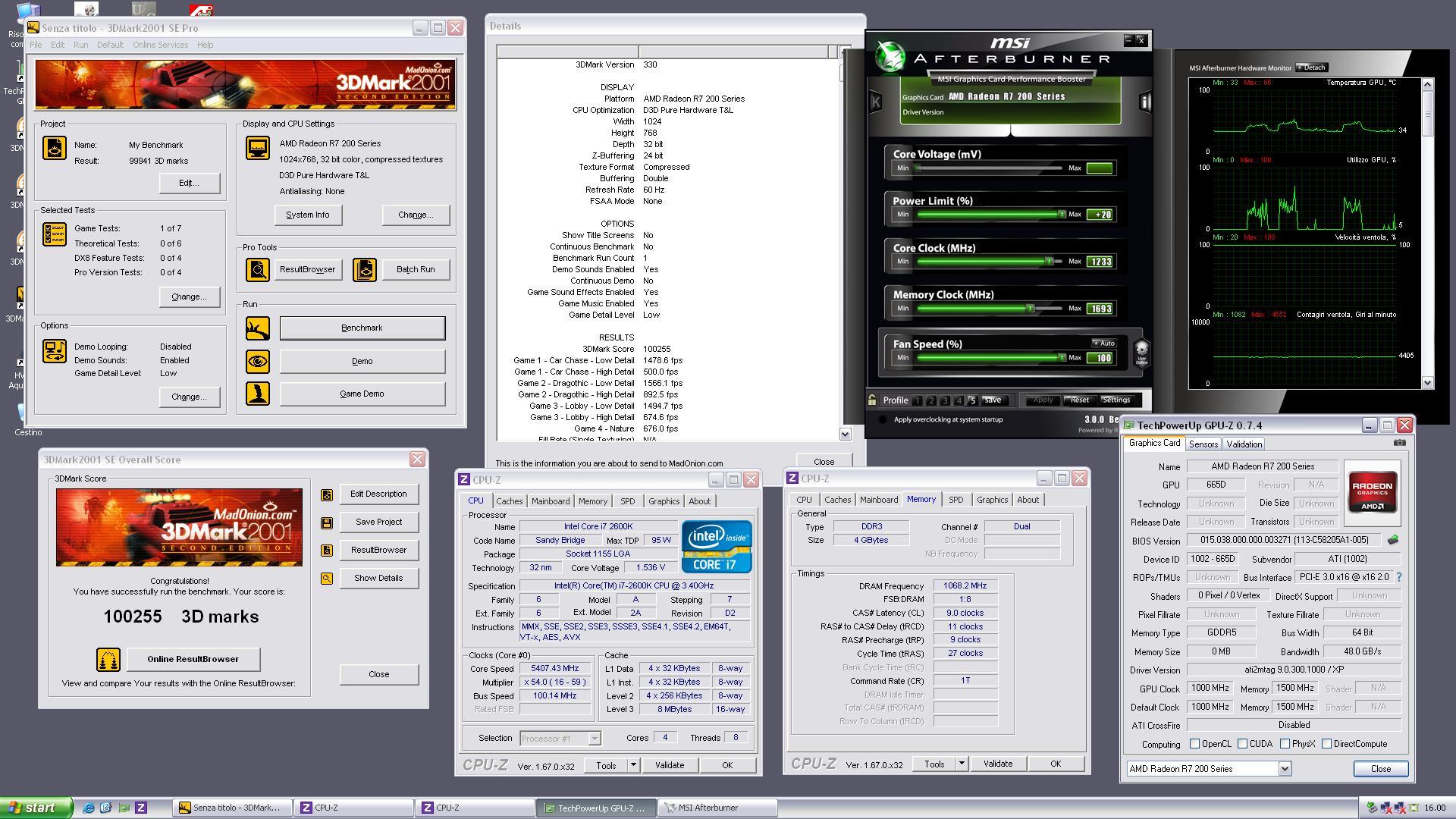Click the Afterburner profile lock icon
This screenshot has width=1456, height=819.
pos(872,400)
